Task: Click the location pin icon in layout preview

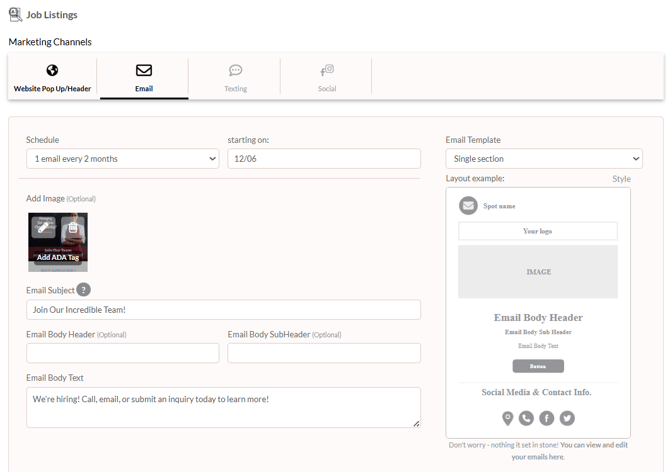Action: pyautogui.click(x=507, y=418)
